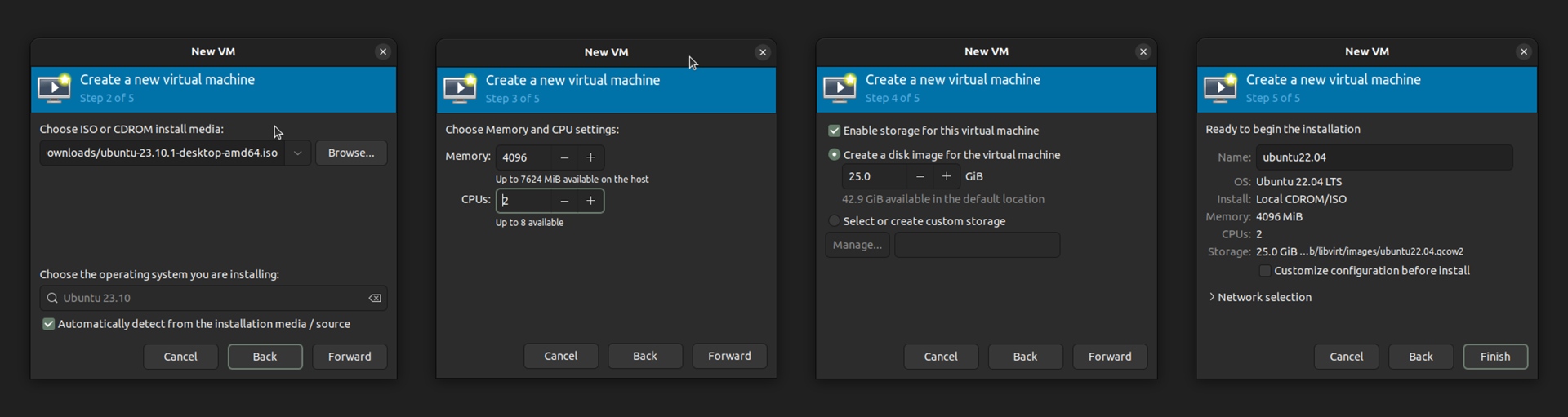
Task: Click storage path ubuntu22.04.qcow2 text
Action: point(1381,252)
